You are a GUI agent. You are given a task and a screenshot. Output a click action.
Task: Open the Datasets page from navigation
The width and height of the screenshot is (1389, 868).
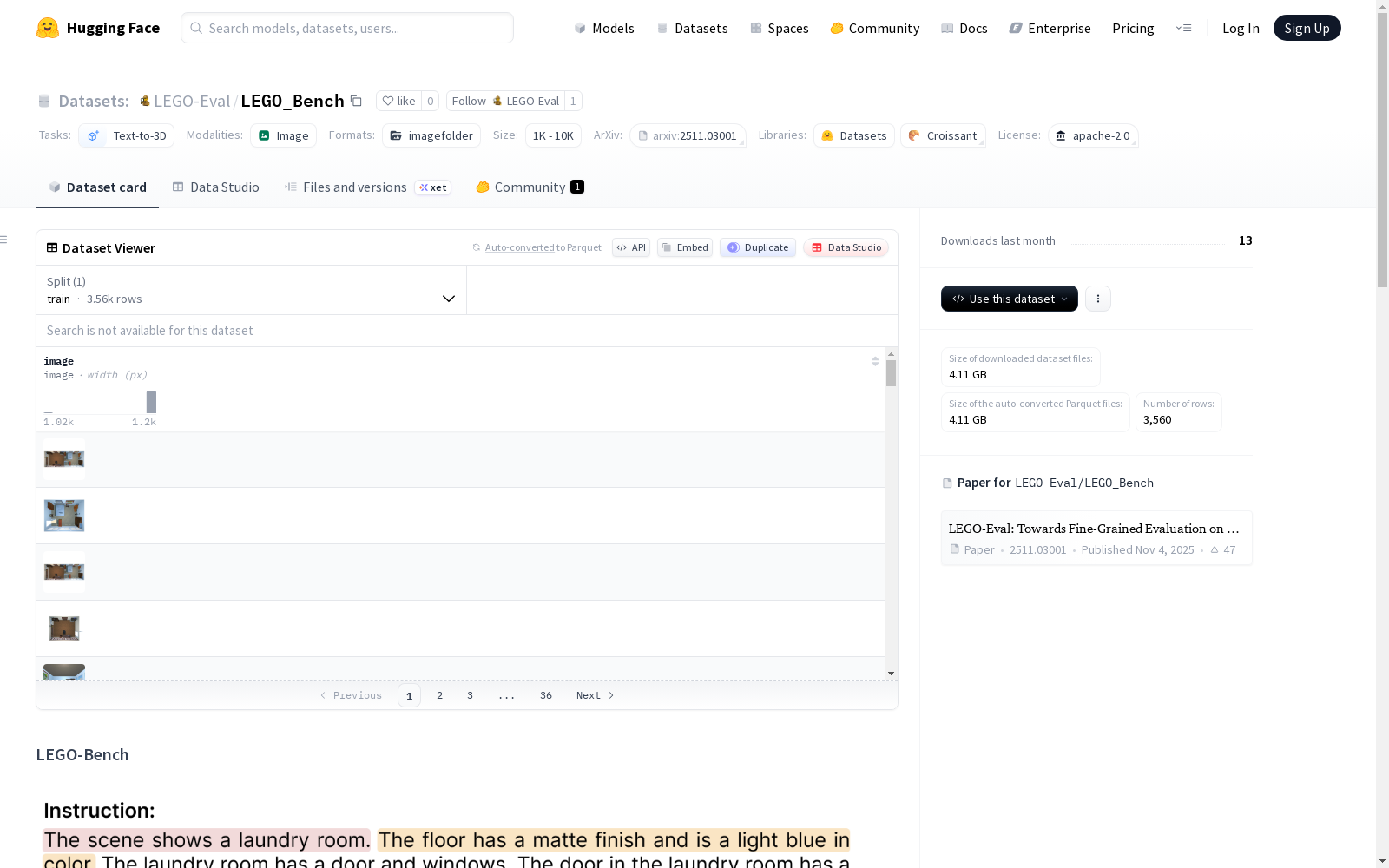point(692,28)
